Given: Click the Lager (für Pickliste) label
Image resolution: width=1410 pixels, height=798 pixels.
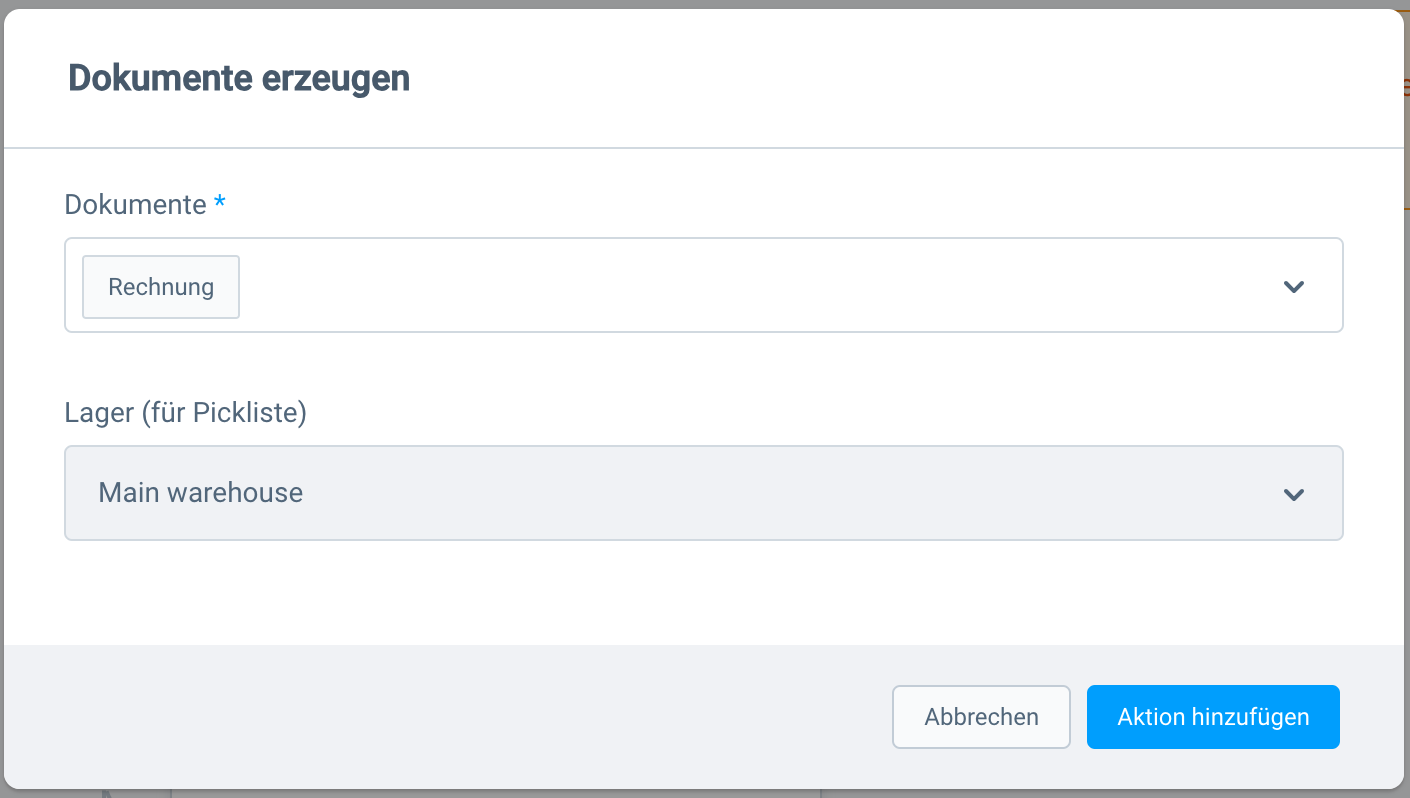Looking at the screenshot, I should (185, 412).
